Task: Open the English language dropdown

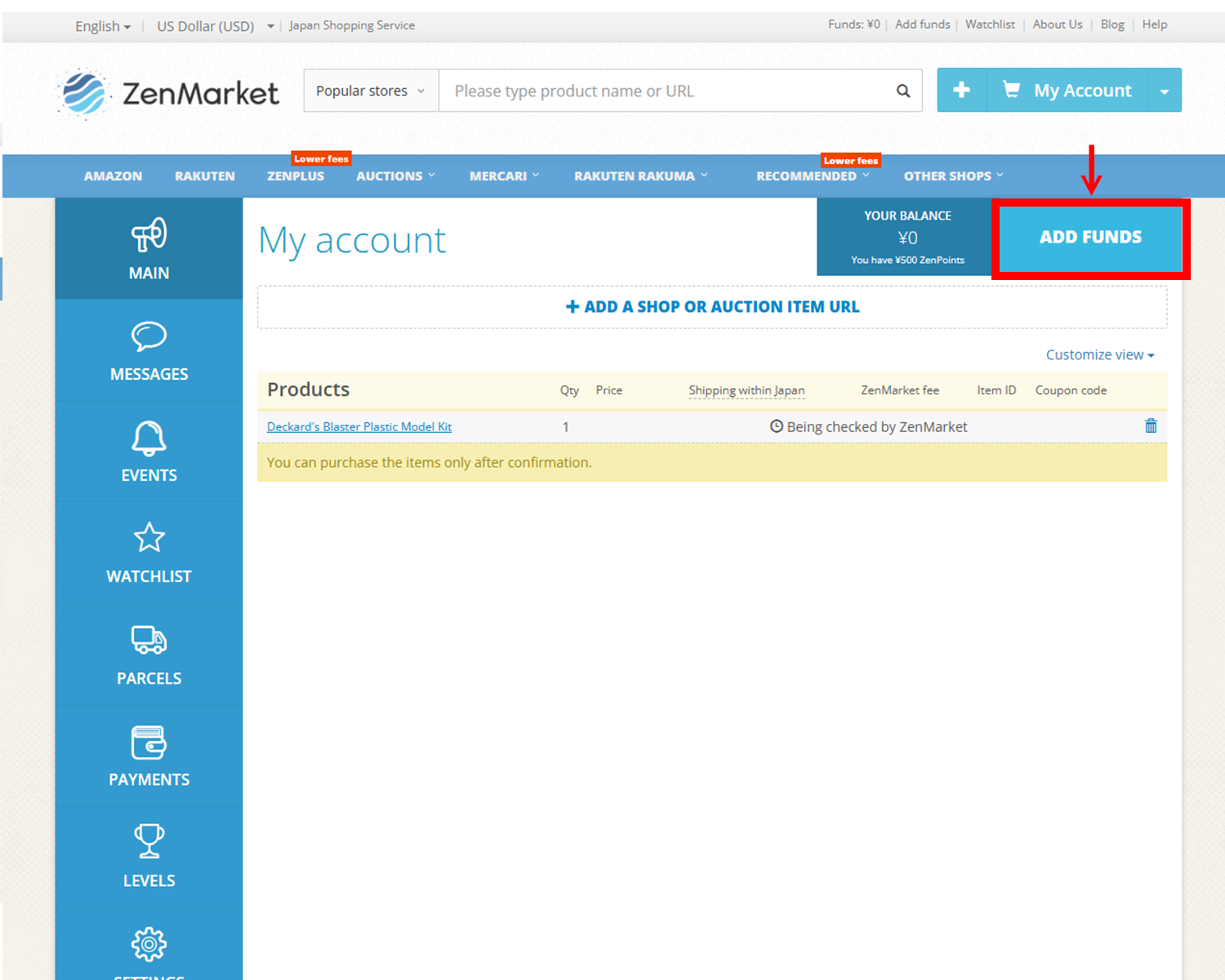Action: pos(103,26)
